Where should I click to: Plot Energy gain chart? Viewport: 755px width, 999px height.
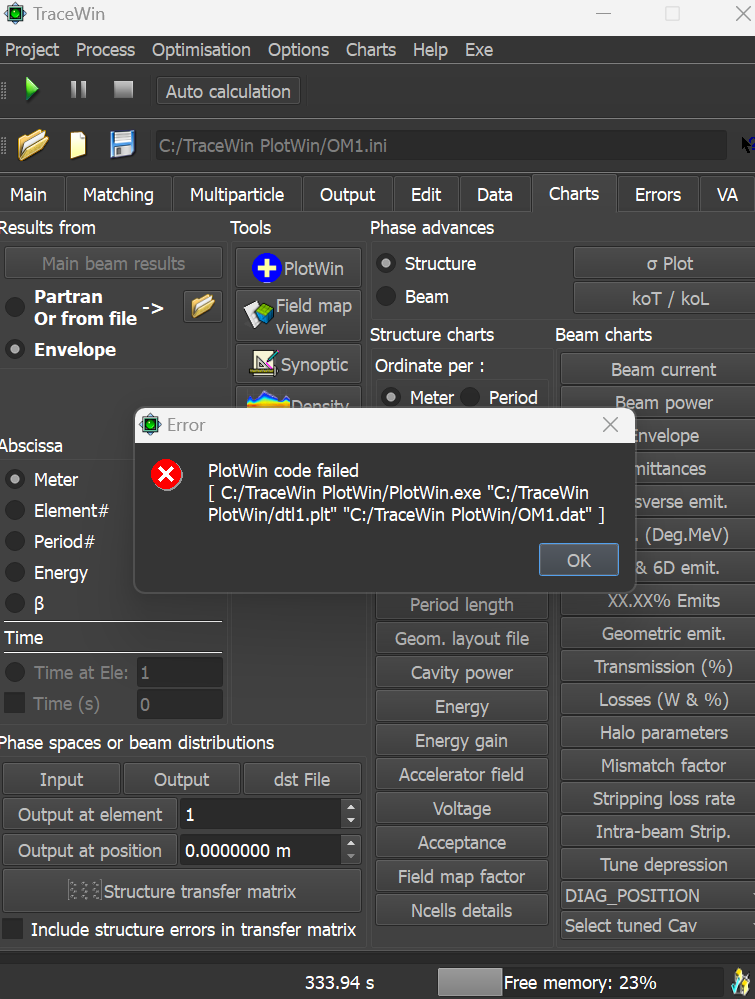(x=462, y=740)
